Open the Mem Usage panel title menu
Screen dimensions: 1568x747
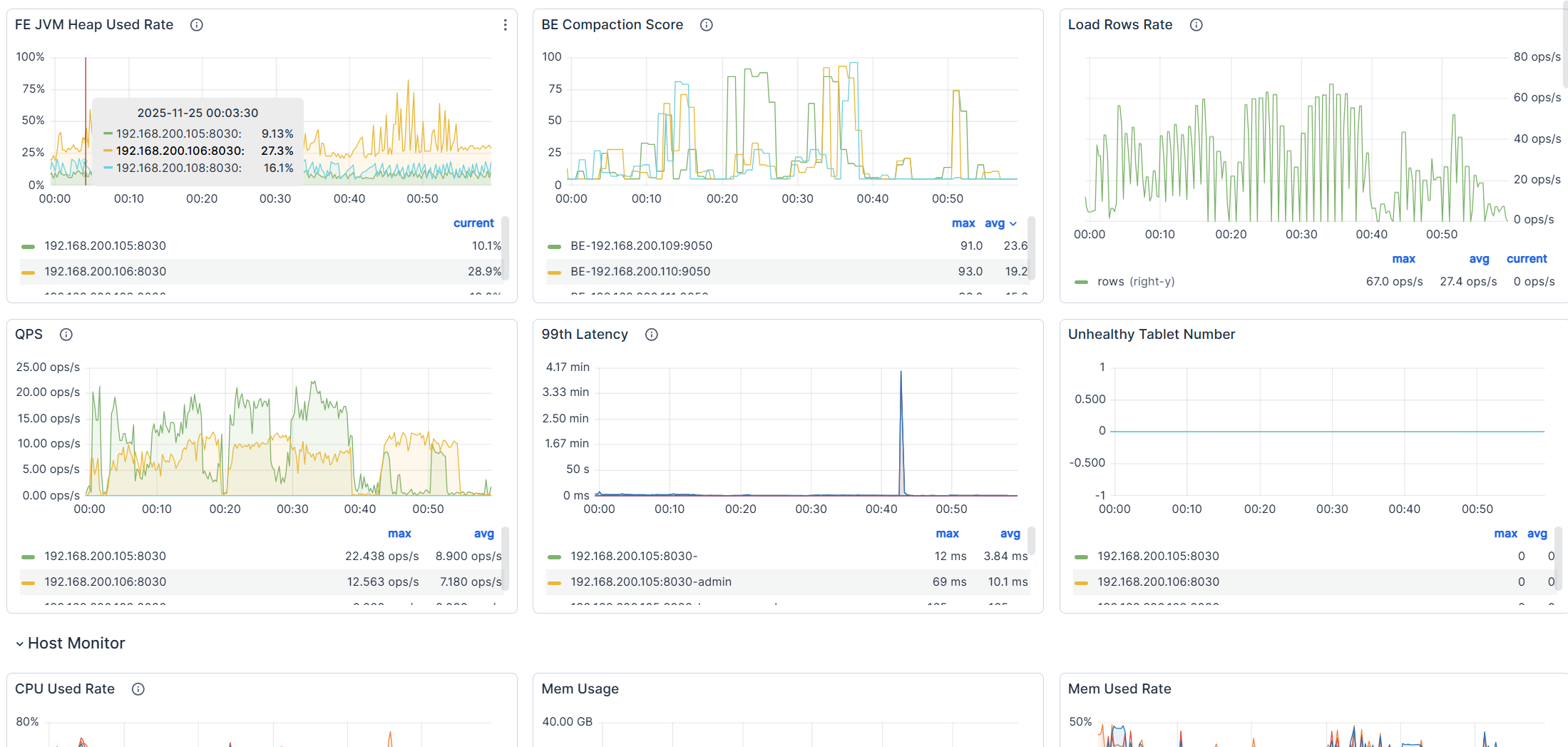click(580, 689)
